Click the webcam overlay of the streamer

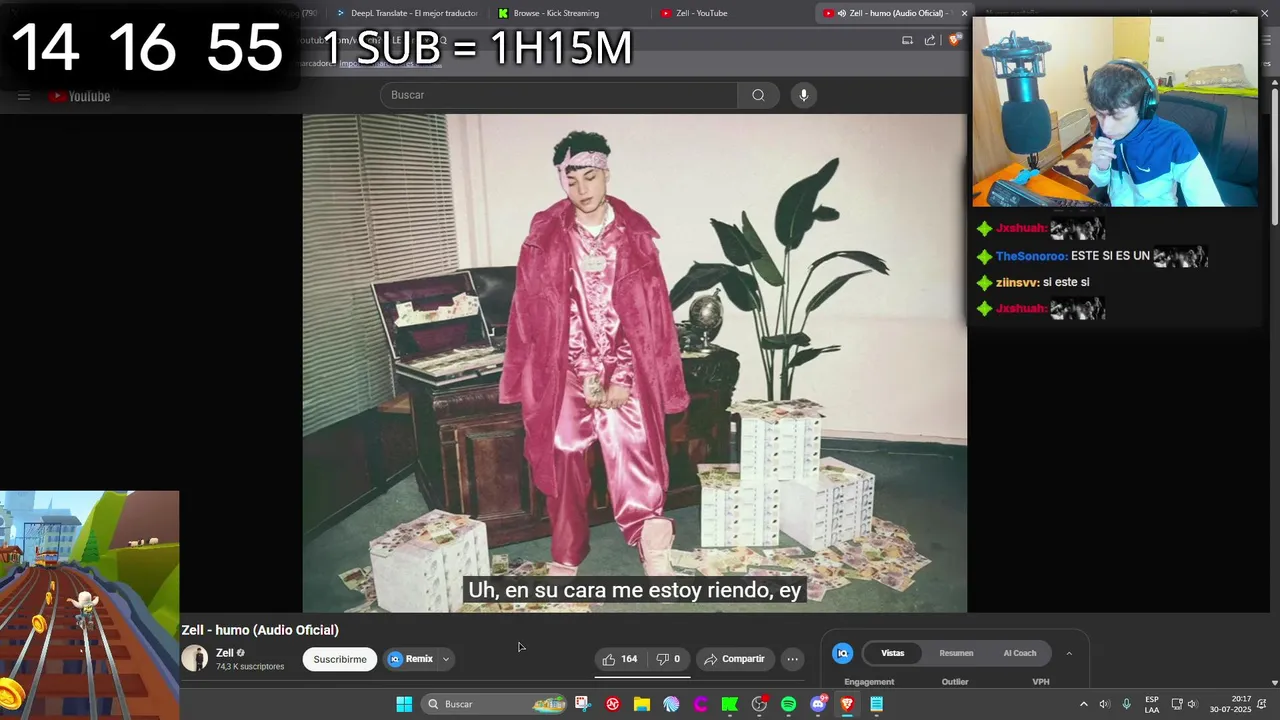click(1115, 111)
